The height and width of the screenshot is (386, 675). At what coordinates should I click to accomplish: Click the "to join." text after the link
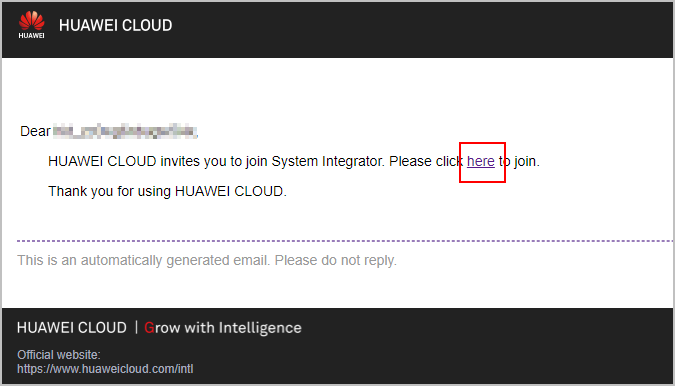tap(519, 161)
